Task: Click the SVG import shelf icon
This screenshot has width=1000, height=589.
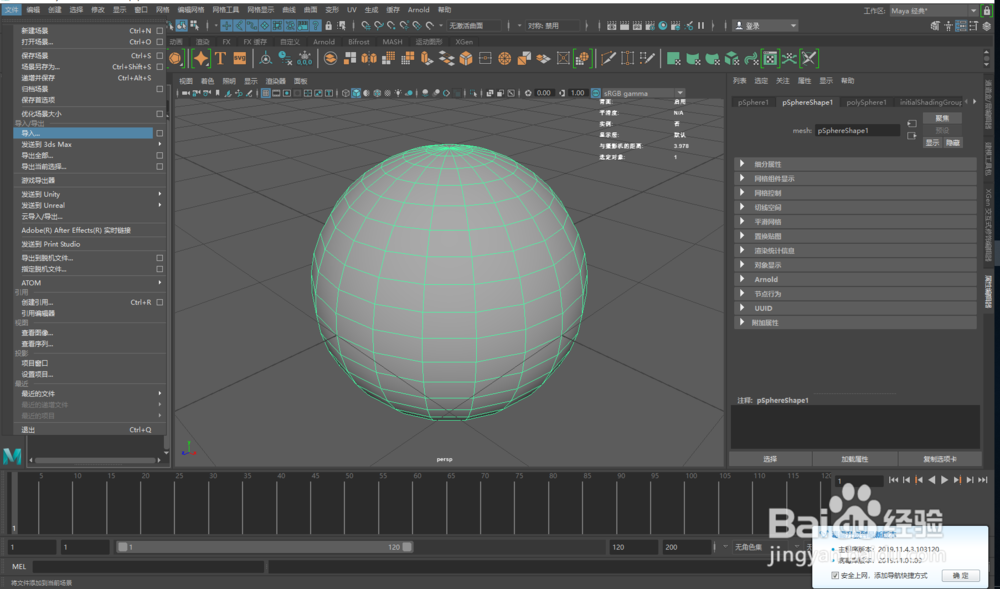Action: (240, 59)
